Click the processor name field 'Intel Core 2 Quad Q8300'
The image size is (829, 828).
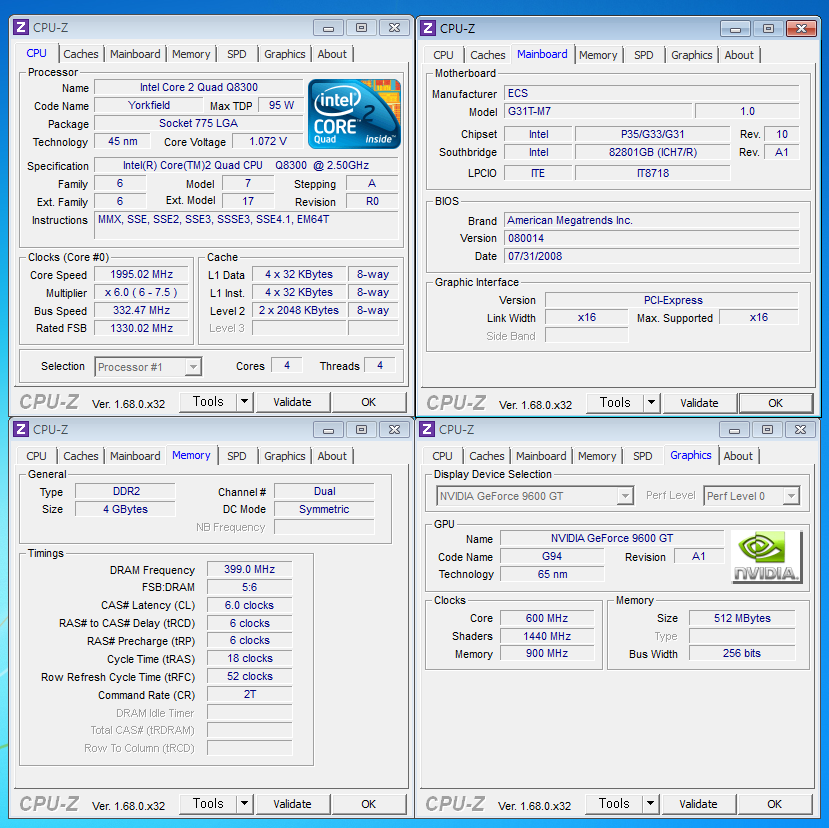coord(199,87)
